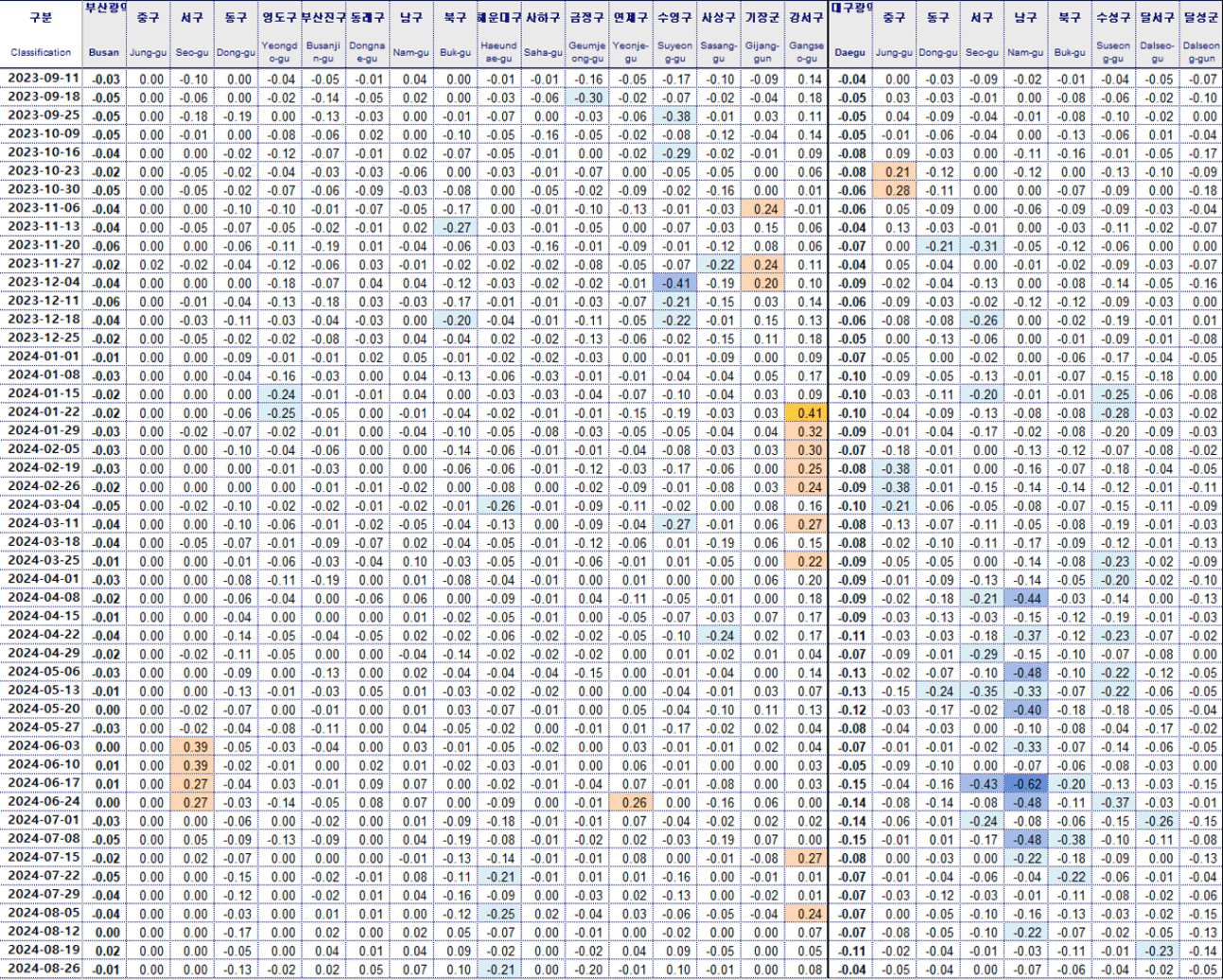This screenshot has width=1223, height=980.
Task: Click the Busanjin-gu column header
Action: (323, 52)
